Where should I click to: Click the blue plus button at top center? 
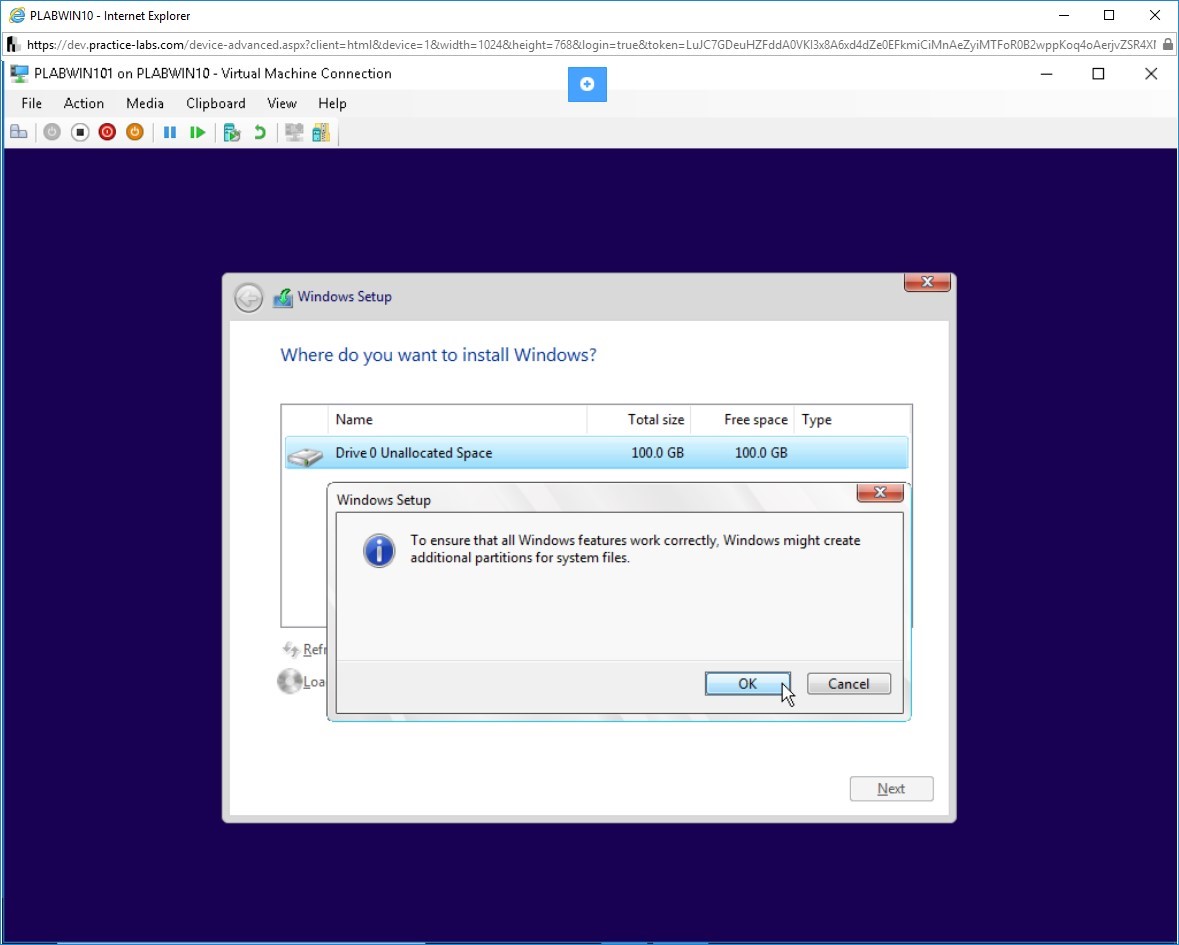pyautogui.click(x=587, y=84)
